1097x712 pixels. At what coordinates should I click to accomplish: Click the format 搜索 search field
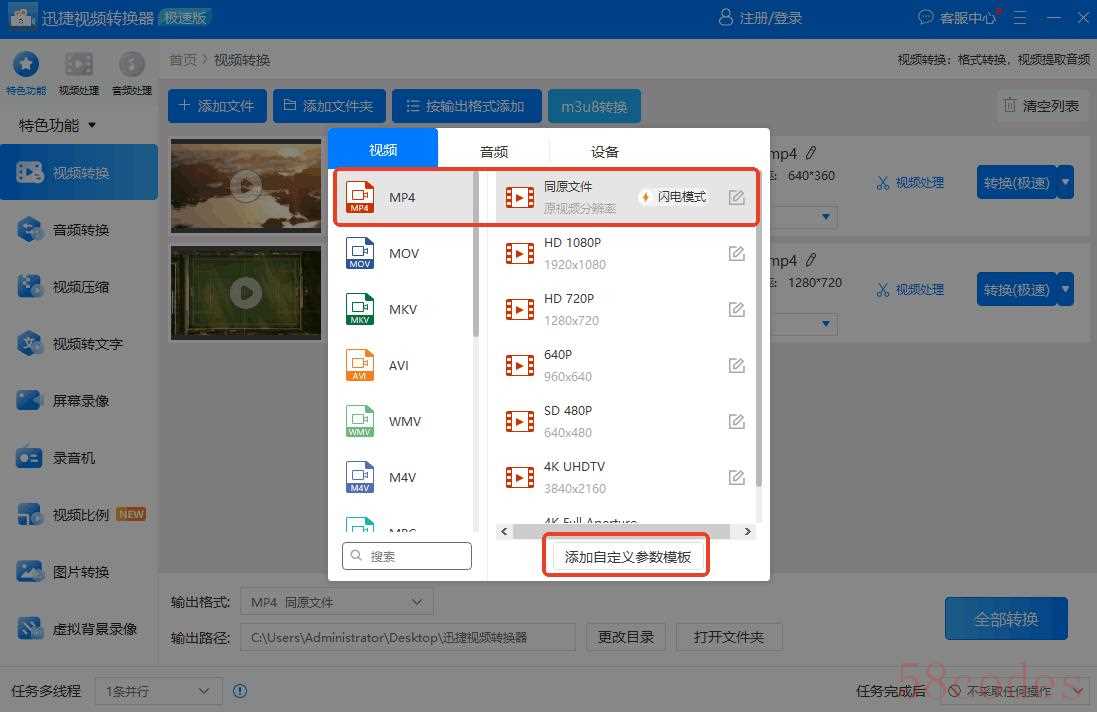pyautogui.click(x=406, y=556)
